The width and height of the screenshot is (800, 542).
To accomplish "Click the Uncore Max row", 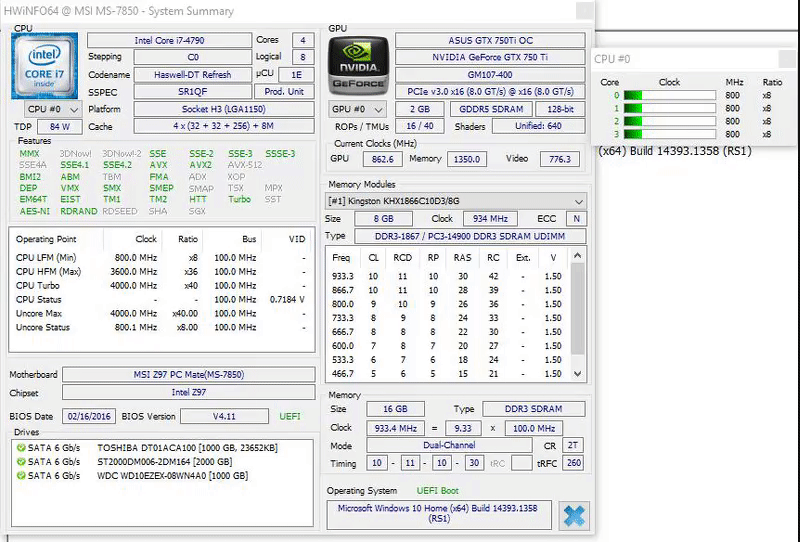I will [x=161, y=313].
